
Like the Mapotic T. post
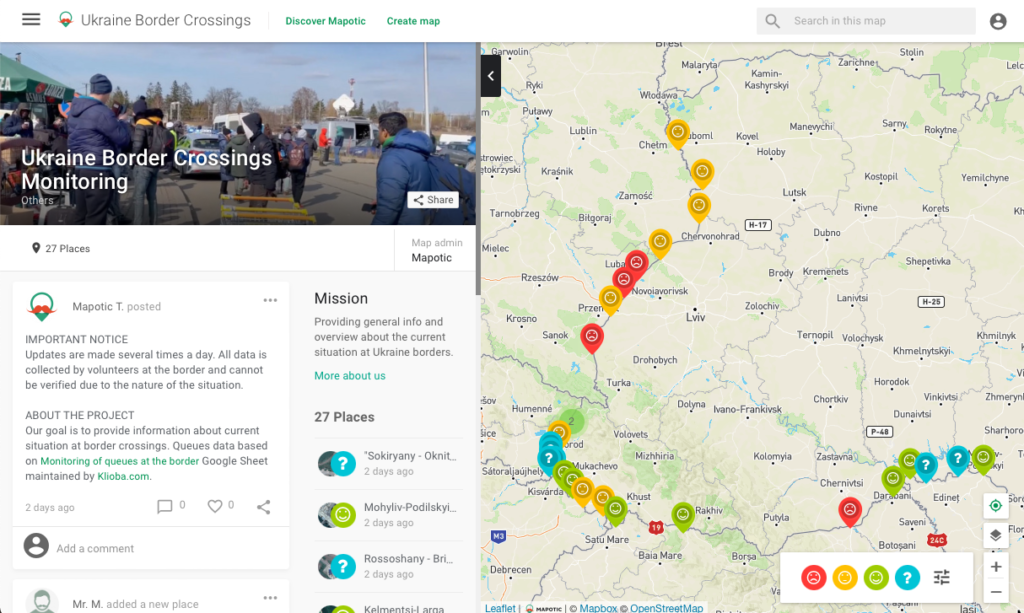tap(214, 506)
